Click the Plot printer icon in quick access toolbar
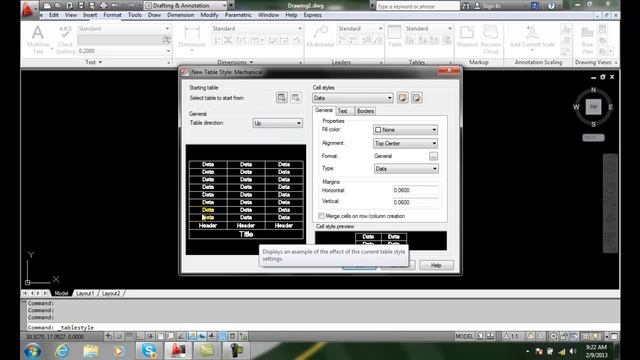This screenshot has height=360, width=640. [103, 5]
